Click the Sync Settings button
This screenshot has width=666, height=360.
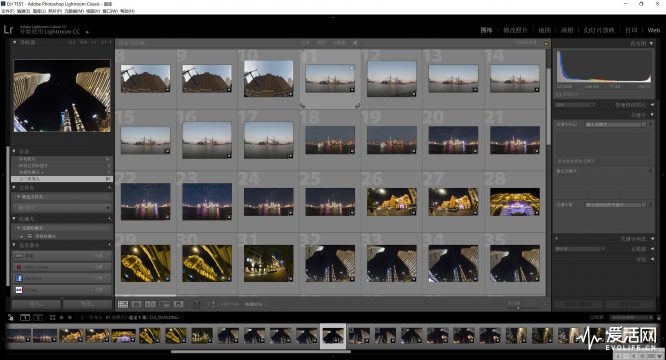tap(629, 304)
